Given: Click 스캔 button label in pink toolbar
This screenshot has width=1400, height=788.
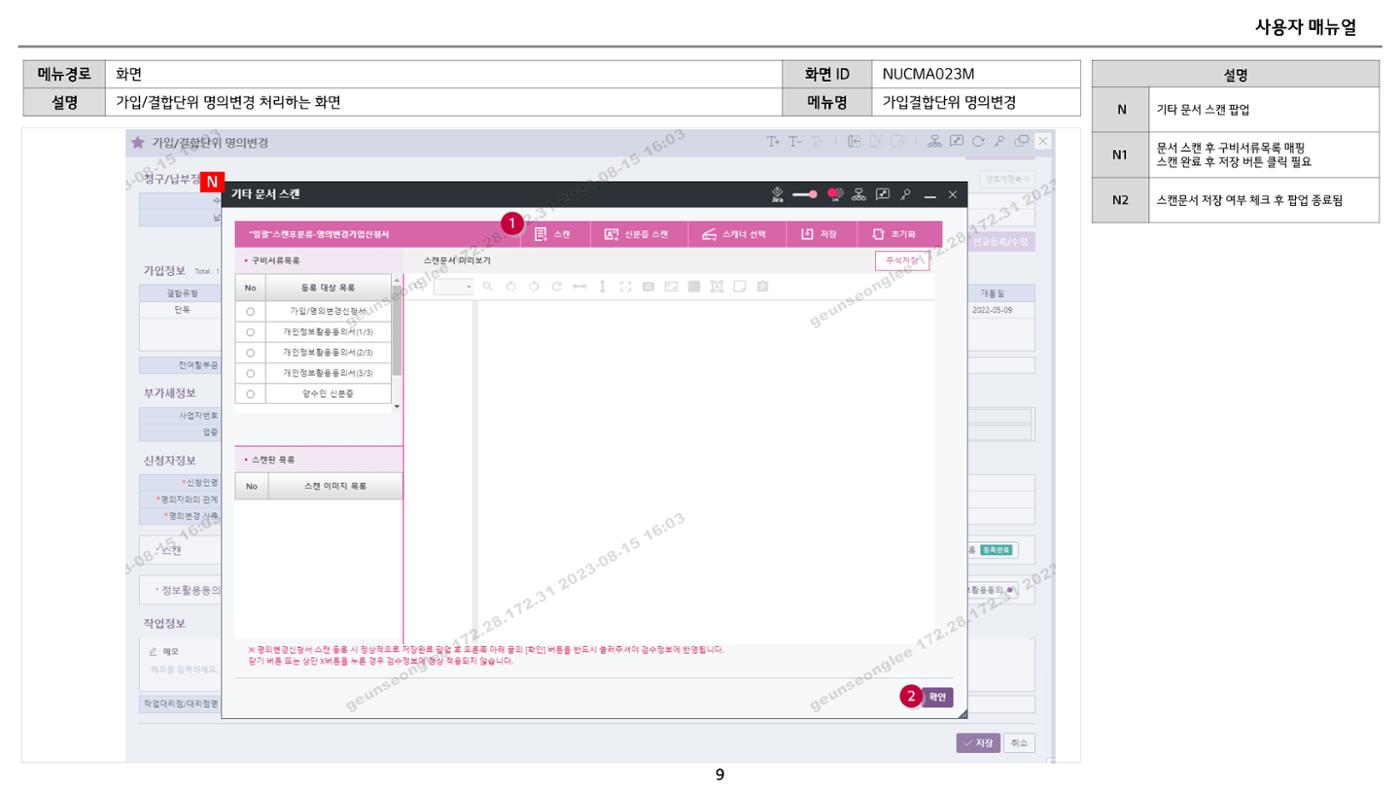Looking at the screenshot, I should tap(563, 234).
